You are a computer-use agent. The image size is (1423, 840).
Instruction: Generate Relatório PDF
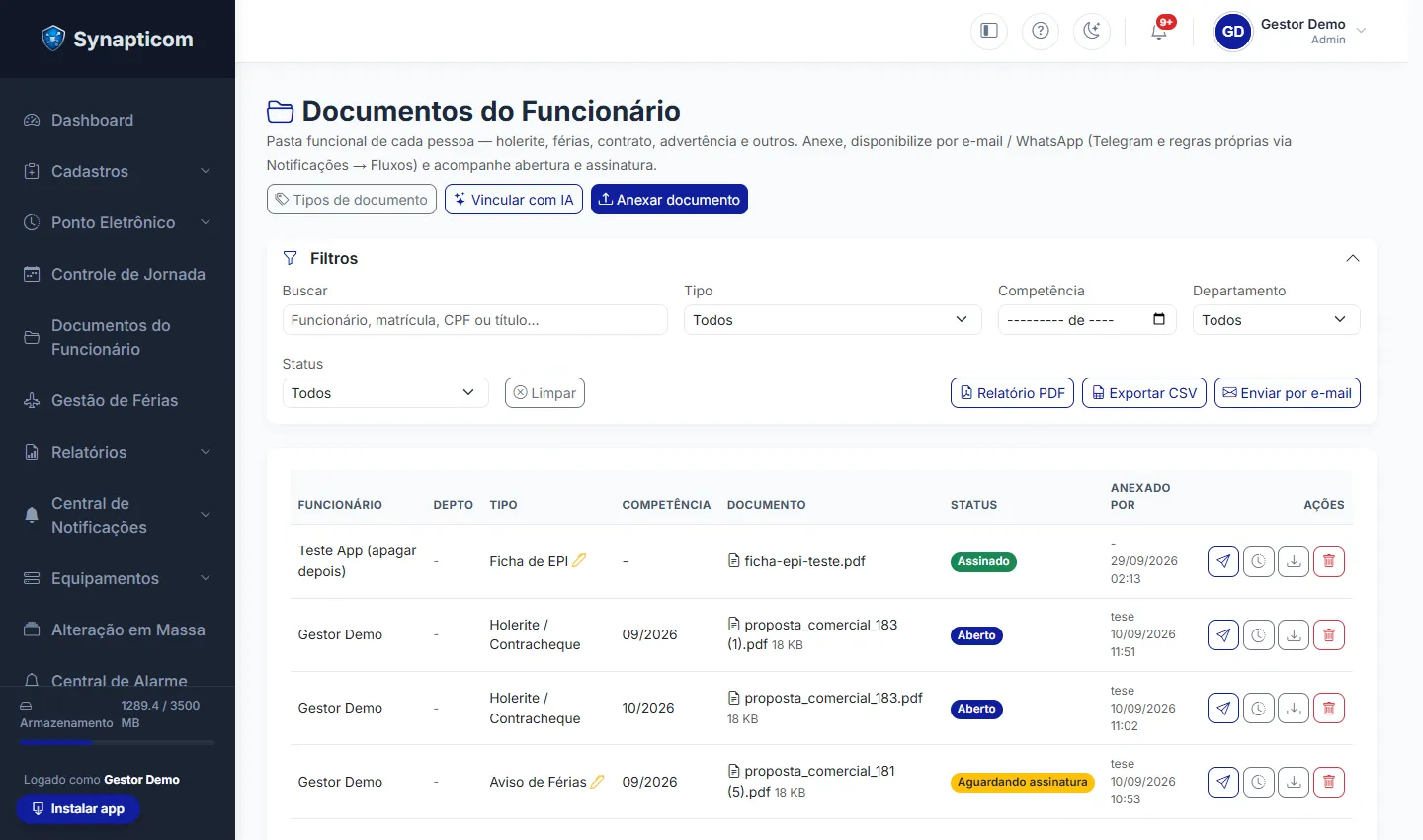click(1012, 393)
